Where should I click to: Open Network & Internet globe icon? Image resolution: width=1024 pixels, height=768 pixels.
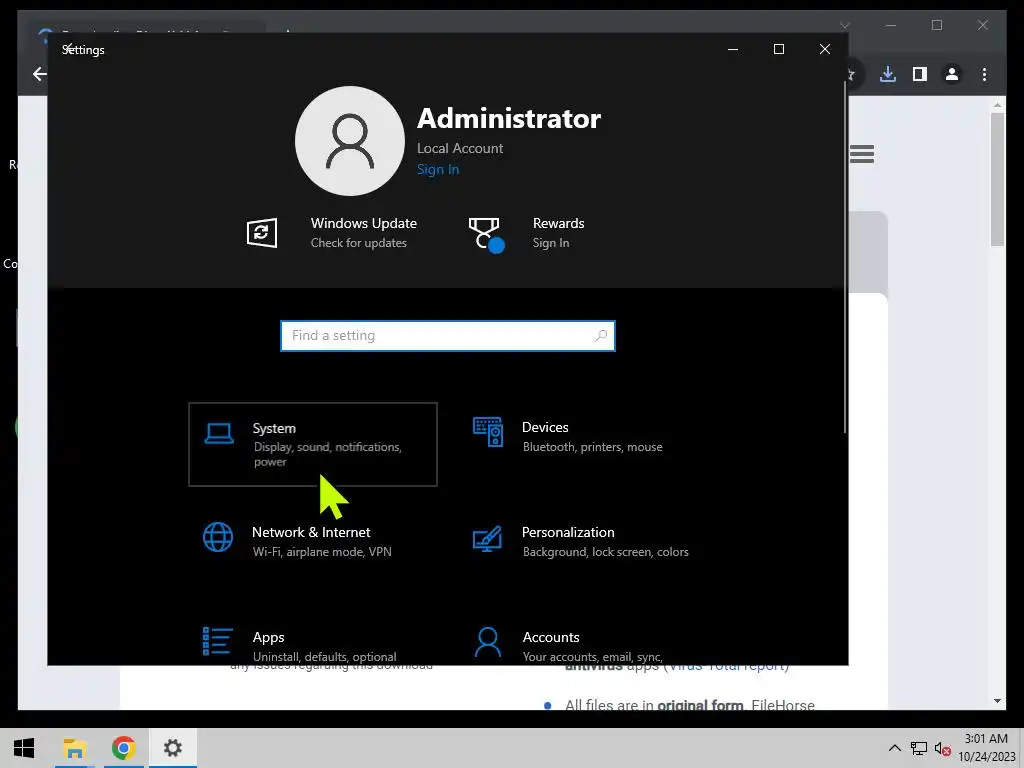(218, 537)
